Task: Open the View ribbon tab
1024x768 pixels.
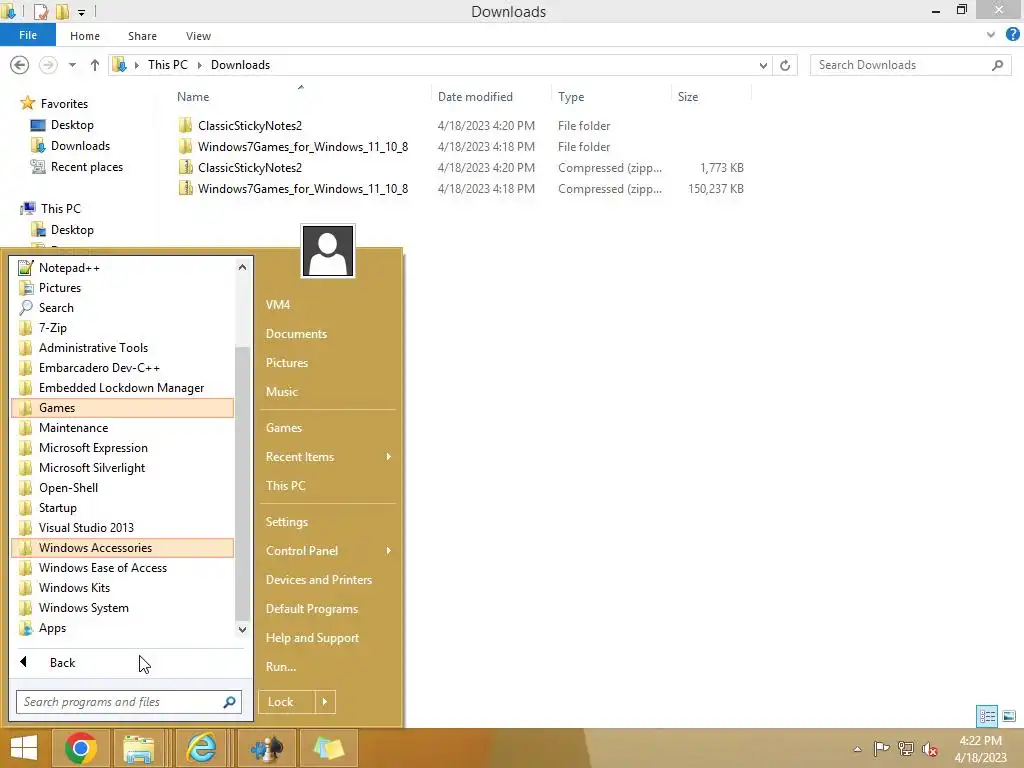Action: point(198,36)
